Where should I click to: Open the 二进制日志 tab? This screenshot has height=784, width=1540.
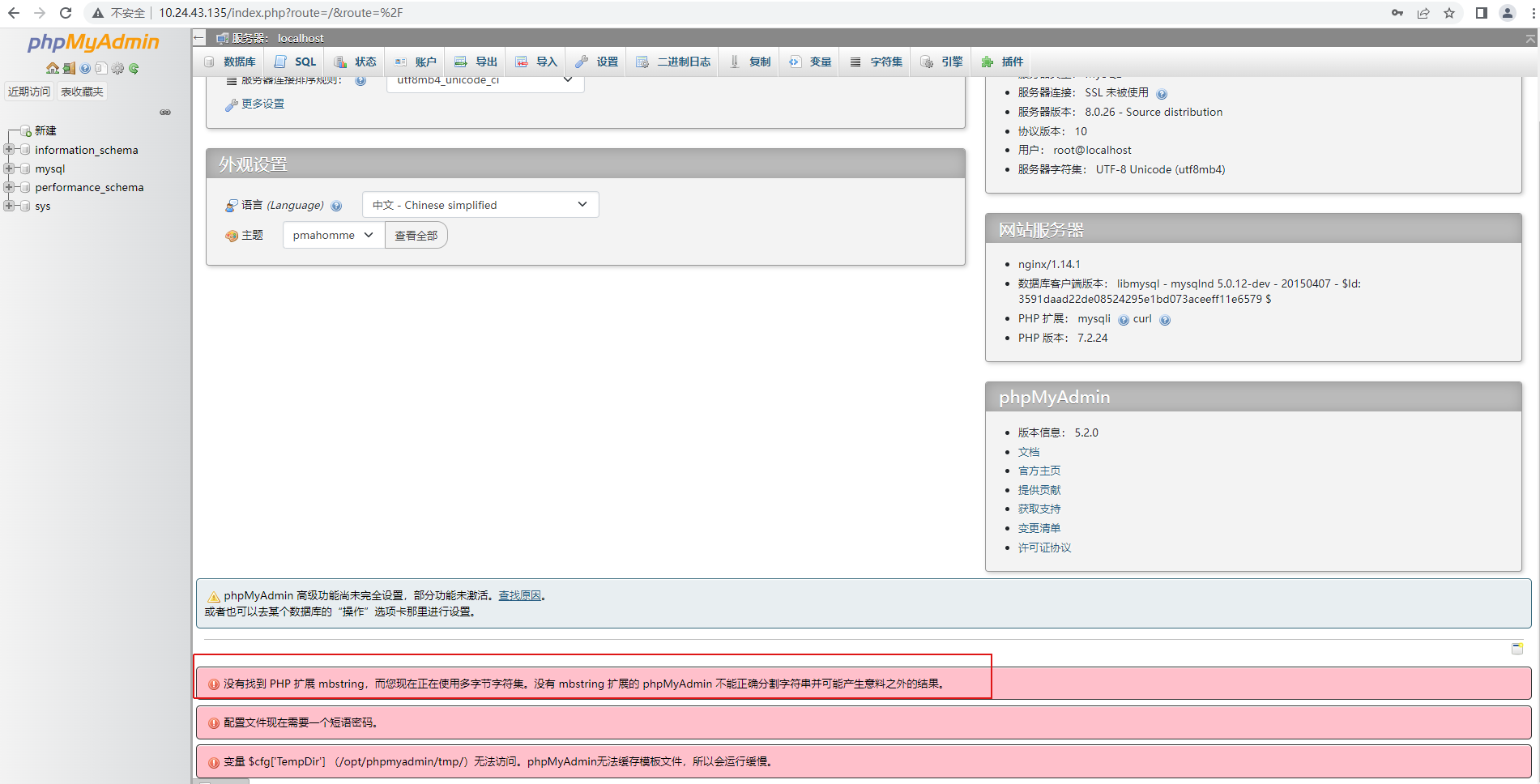click(674, 62)
